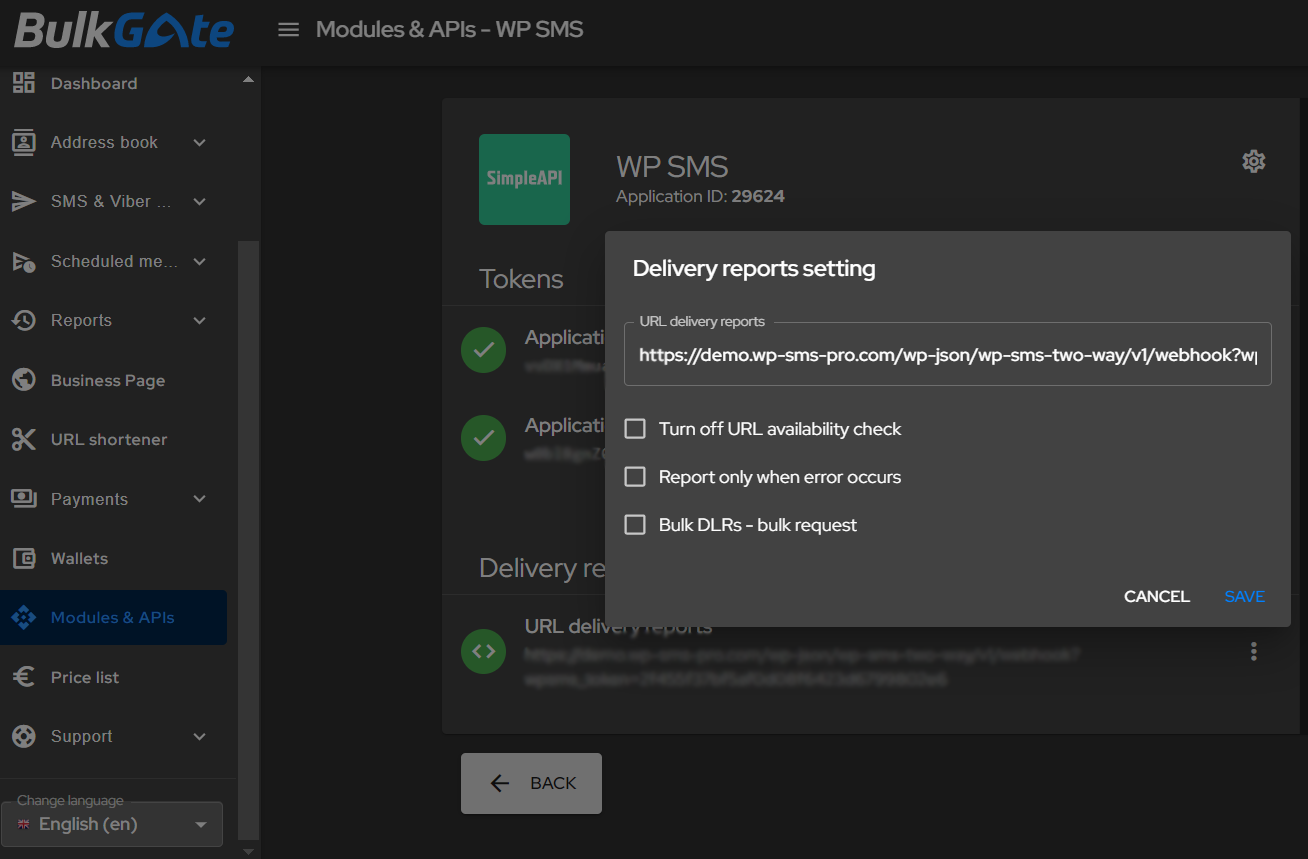This screenshot has width=1308, height=859.
Task: Click the back arrow icon
Action: [500, 783]
